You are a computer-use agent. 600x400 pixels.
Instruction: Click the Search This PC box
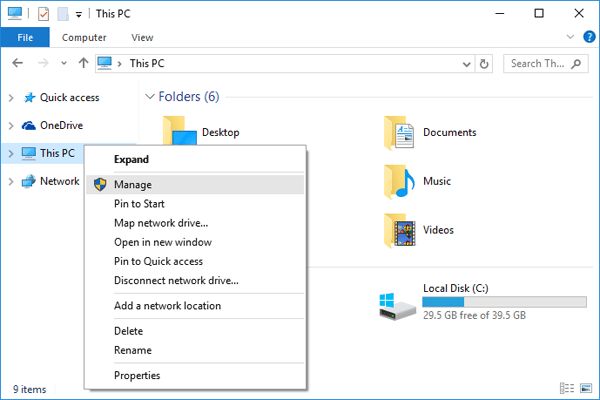point(540,63)
